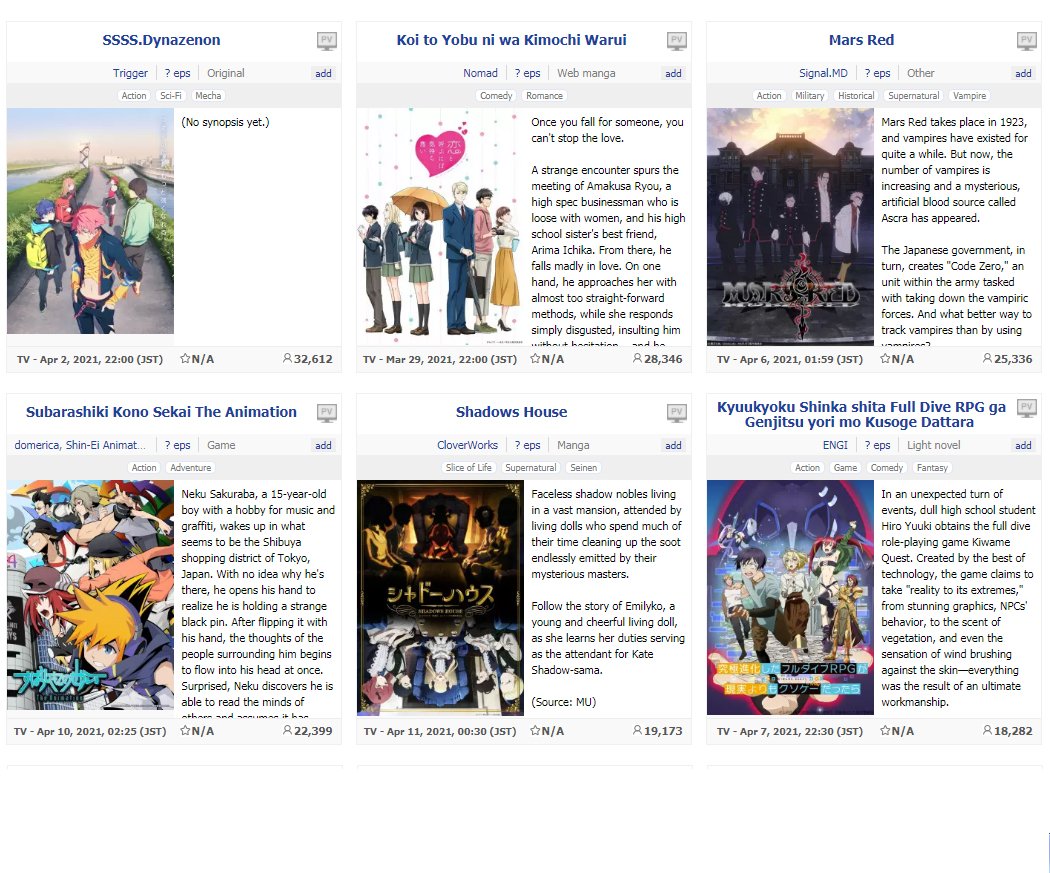Select the Slice of Life genre tag

click(x=469, y=468)
